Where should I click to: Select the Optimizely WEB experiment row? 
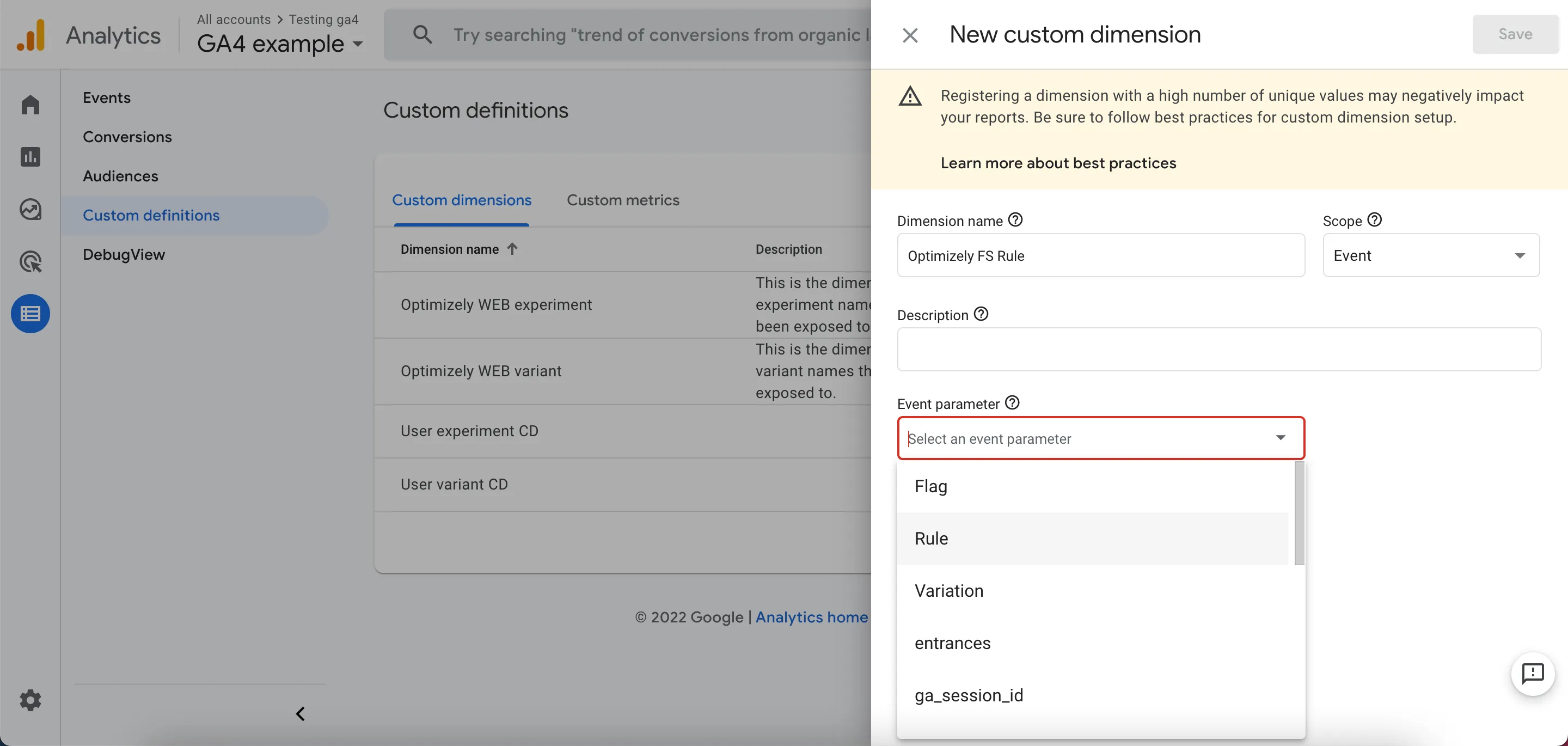pyautogui.click(x=623, y=305)
